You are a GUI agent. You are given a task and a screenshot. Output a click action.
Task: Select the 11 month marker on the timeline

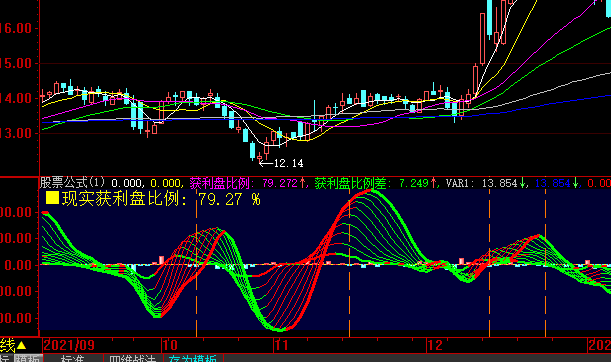click(282, 345)
